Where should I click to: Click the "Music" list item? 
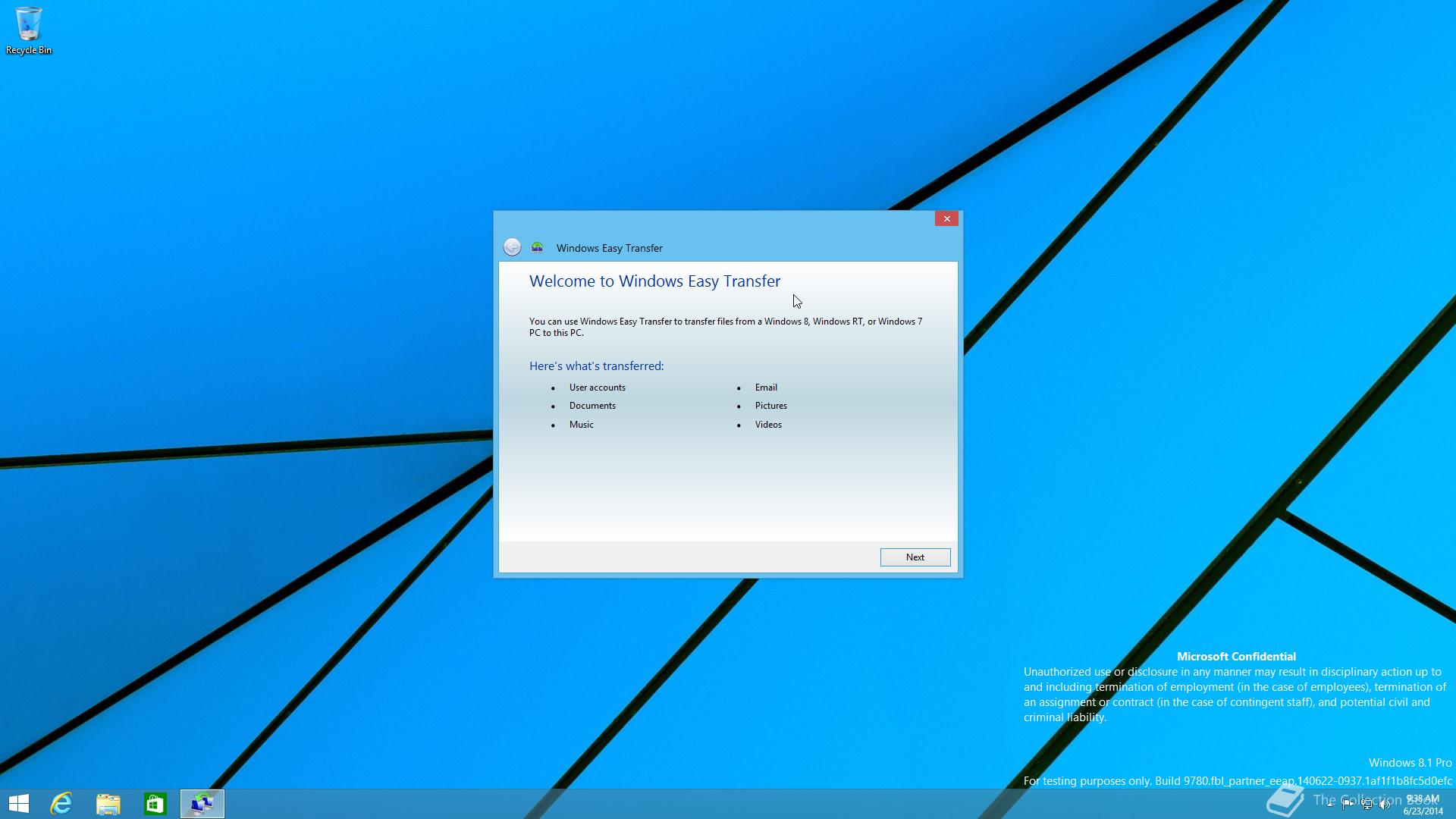(x=582, y=425)
